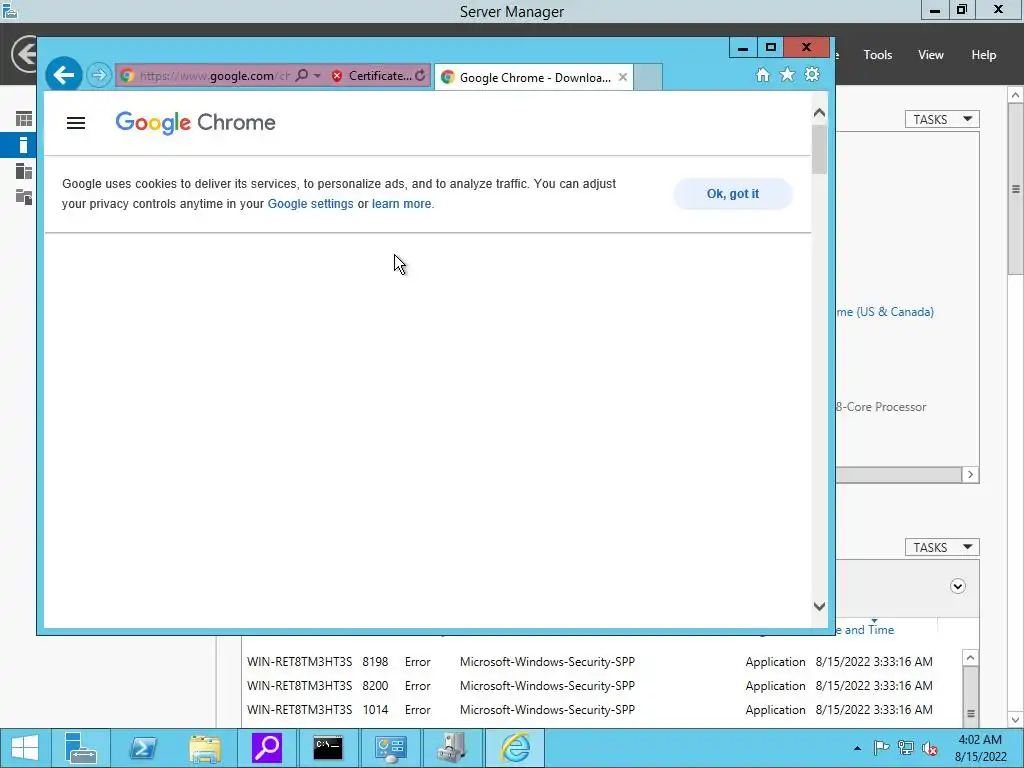
Task: Open the Control Panel taskbar icon
Action: click(x=391, y=748)
